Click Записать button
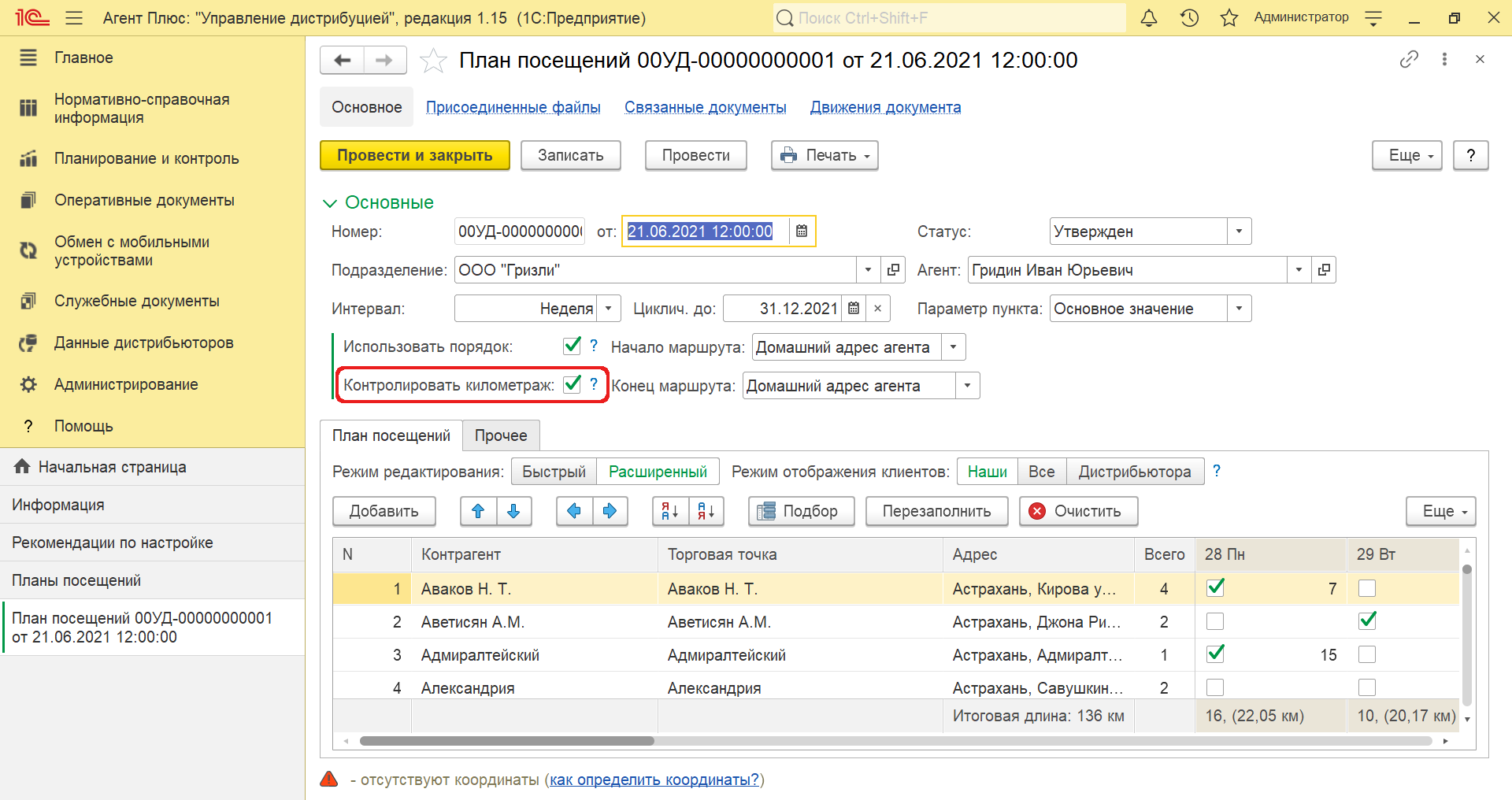The image size is (1512, 800). coord(570,155)
